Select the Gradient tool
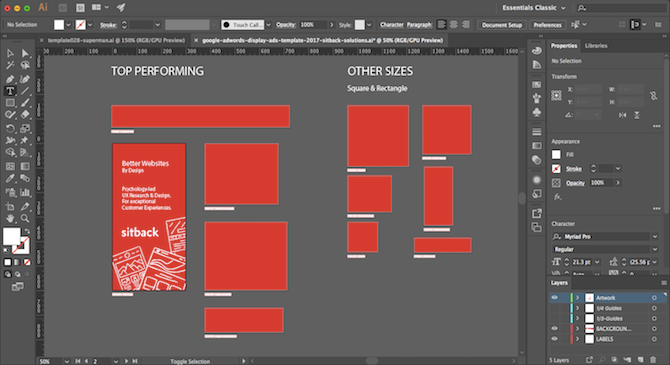This screenshot has width=670, height=365. [x=25, y=166]
